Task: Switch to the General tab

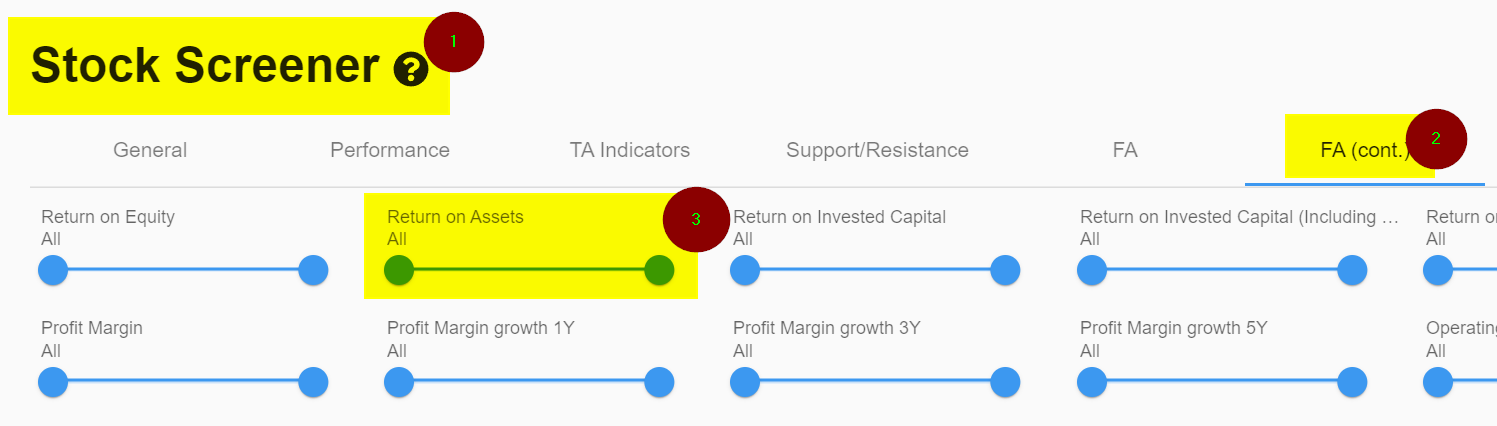Action: tap(150, 150)
